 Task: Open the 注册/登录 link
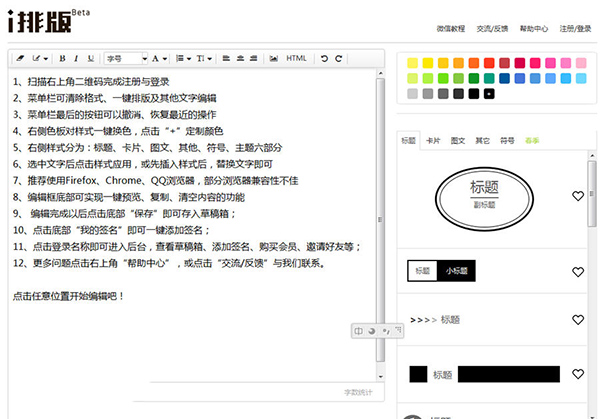pos(575,29)
